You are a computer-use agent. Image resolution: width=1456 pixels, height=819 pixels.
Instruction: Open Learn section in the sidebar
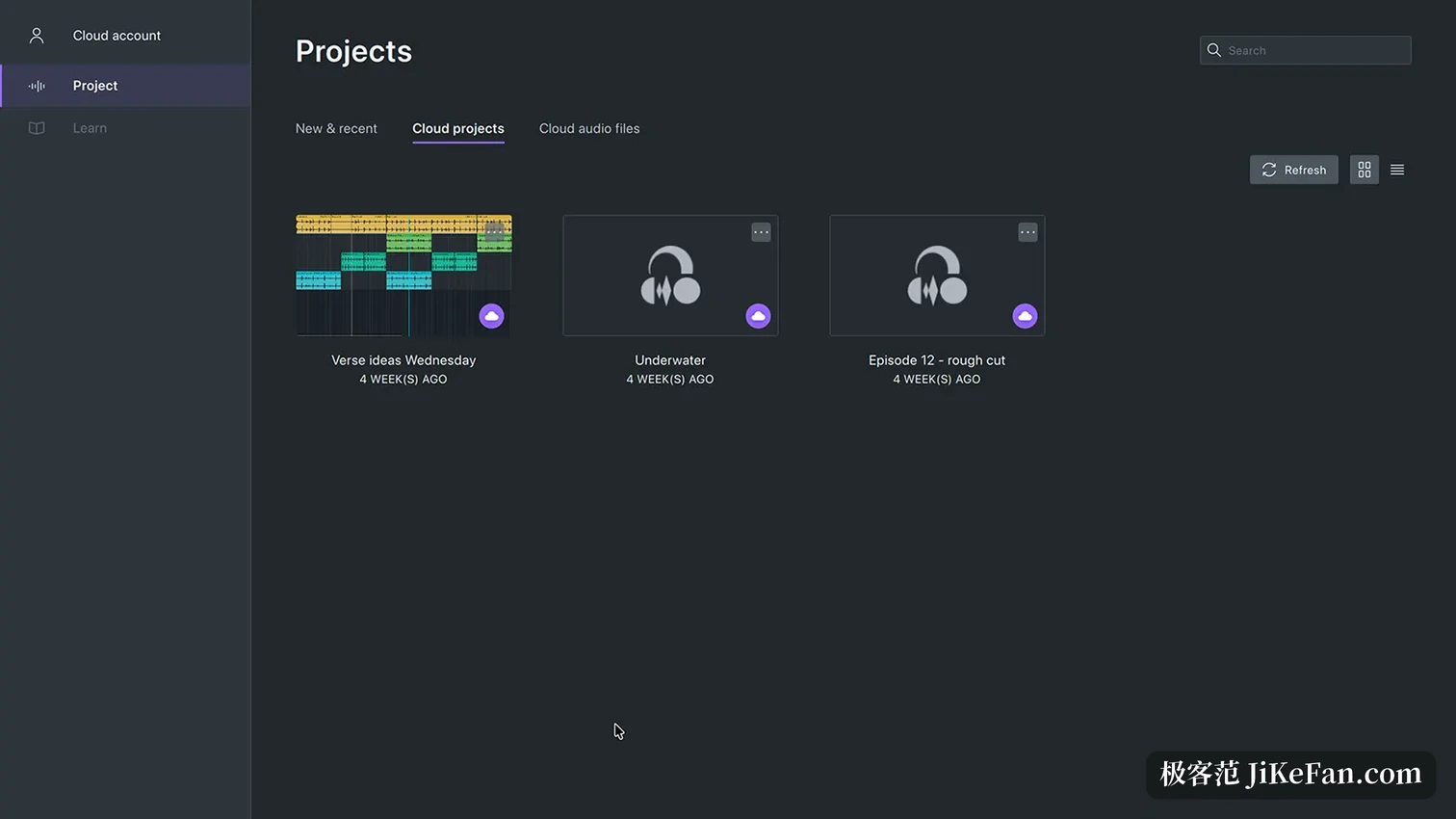[x=125, y=128]
